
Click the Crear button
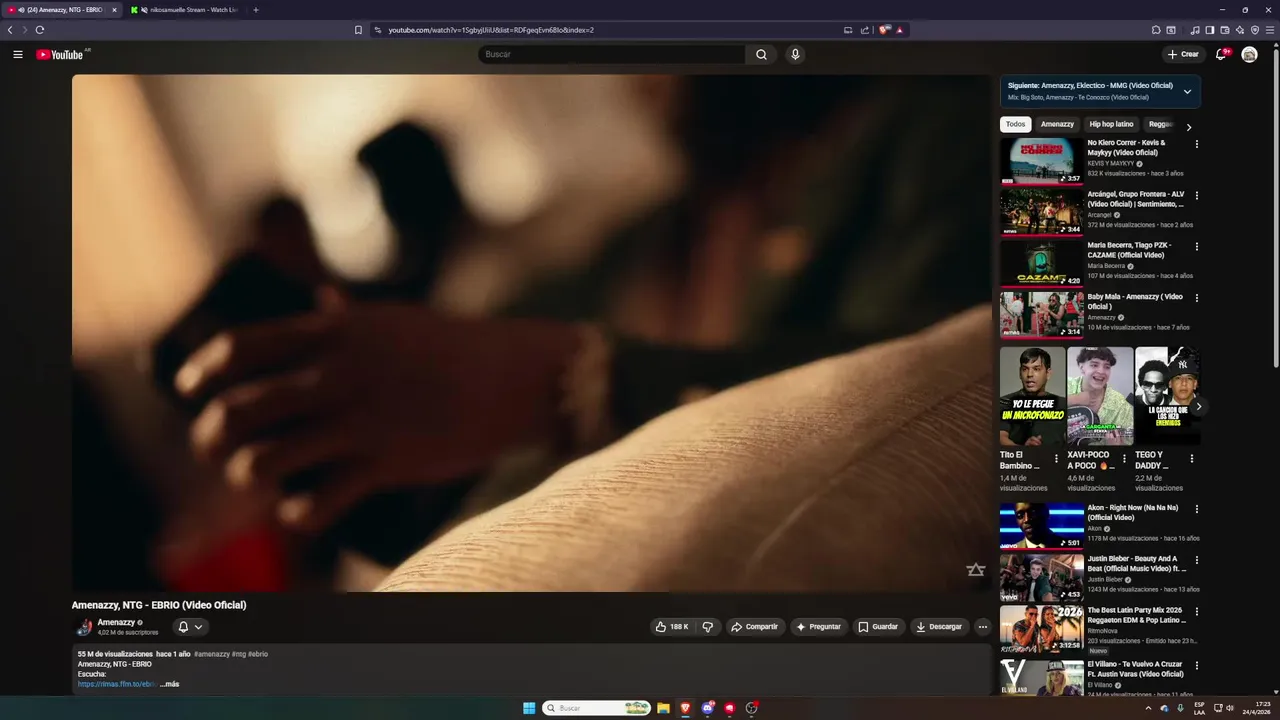(1183, 54)
